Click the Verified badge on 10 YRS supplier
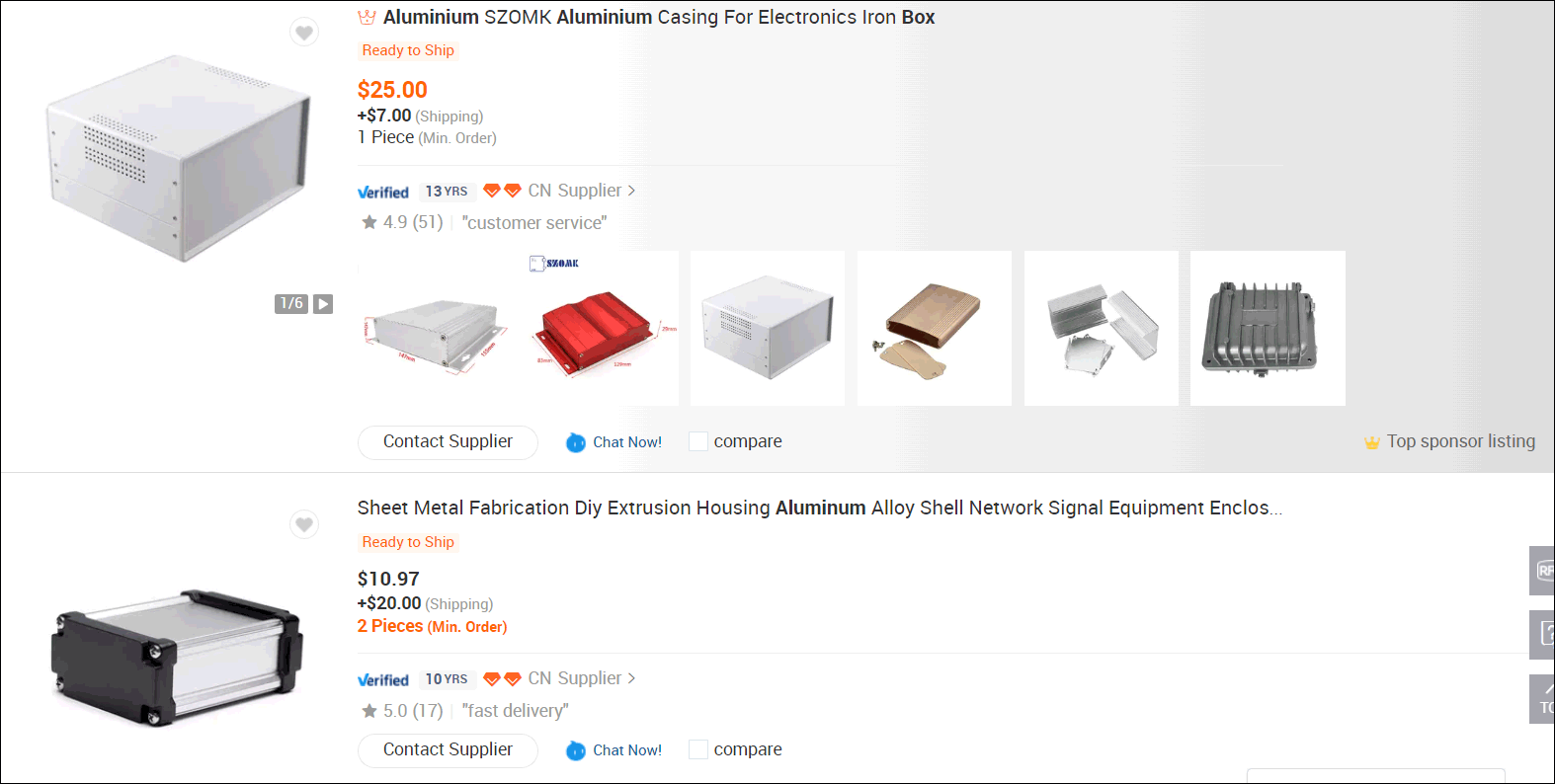The width and height of the screenshot is (1555, 784). 383,680
